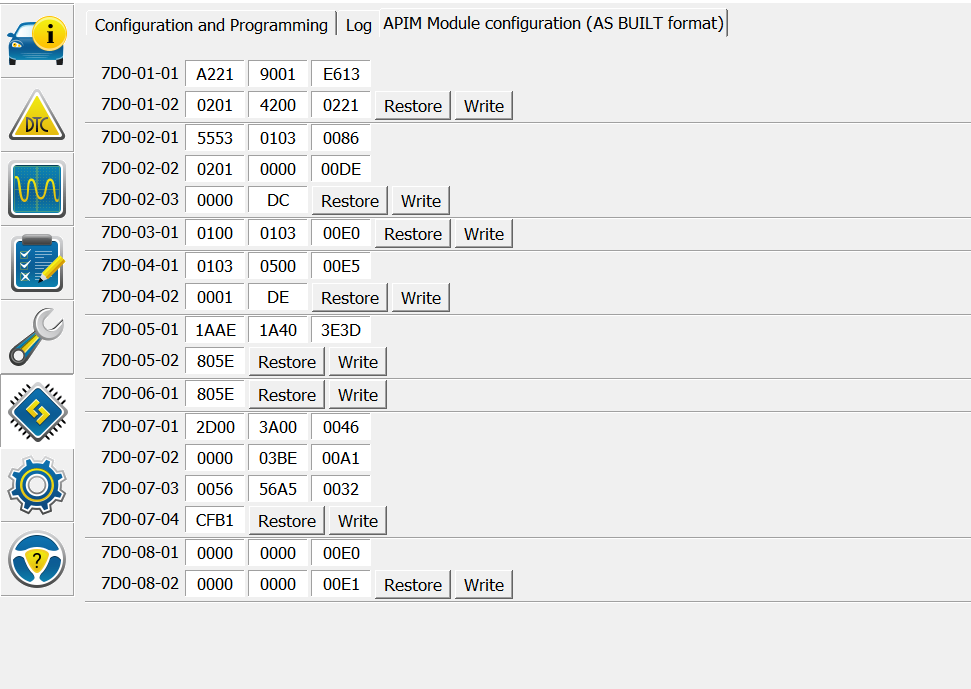Switch to the Log tab
971x689 pixels.
[x=358, y=25]
